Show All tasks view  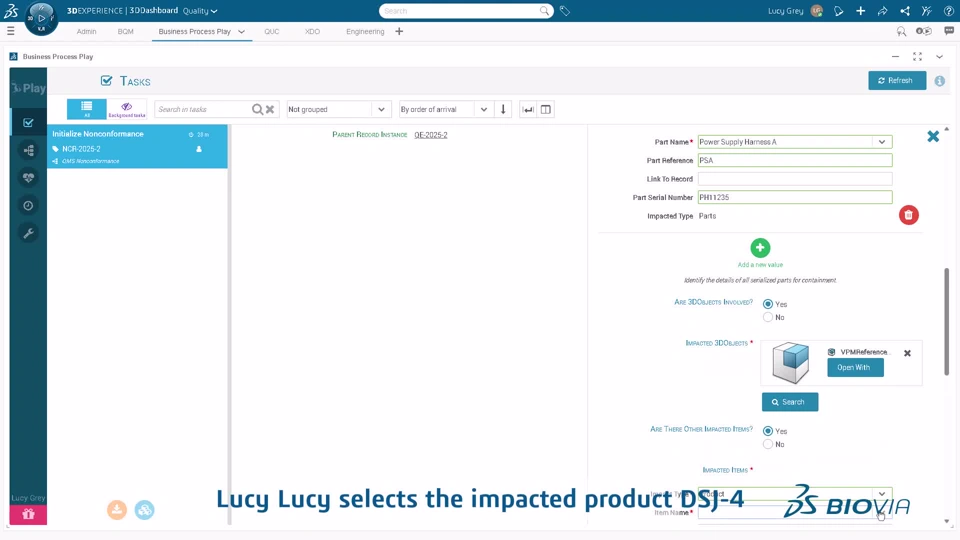tap(86, 109)
